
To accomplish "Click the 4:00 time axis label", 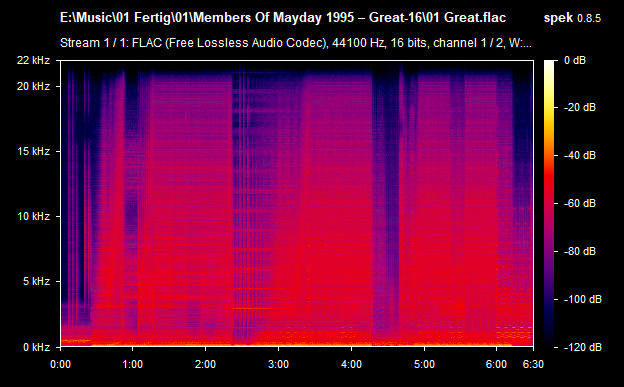I will tap(351, 364).
